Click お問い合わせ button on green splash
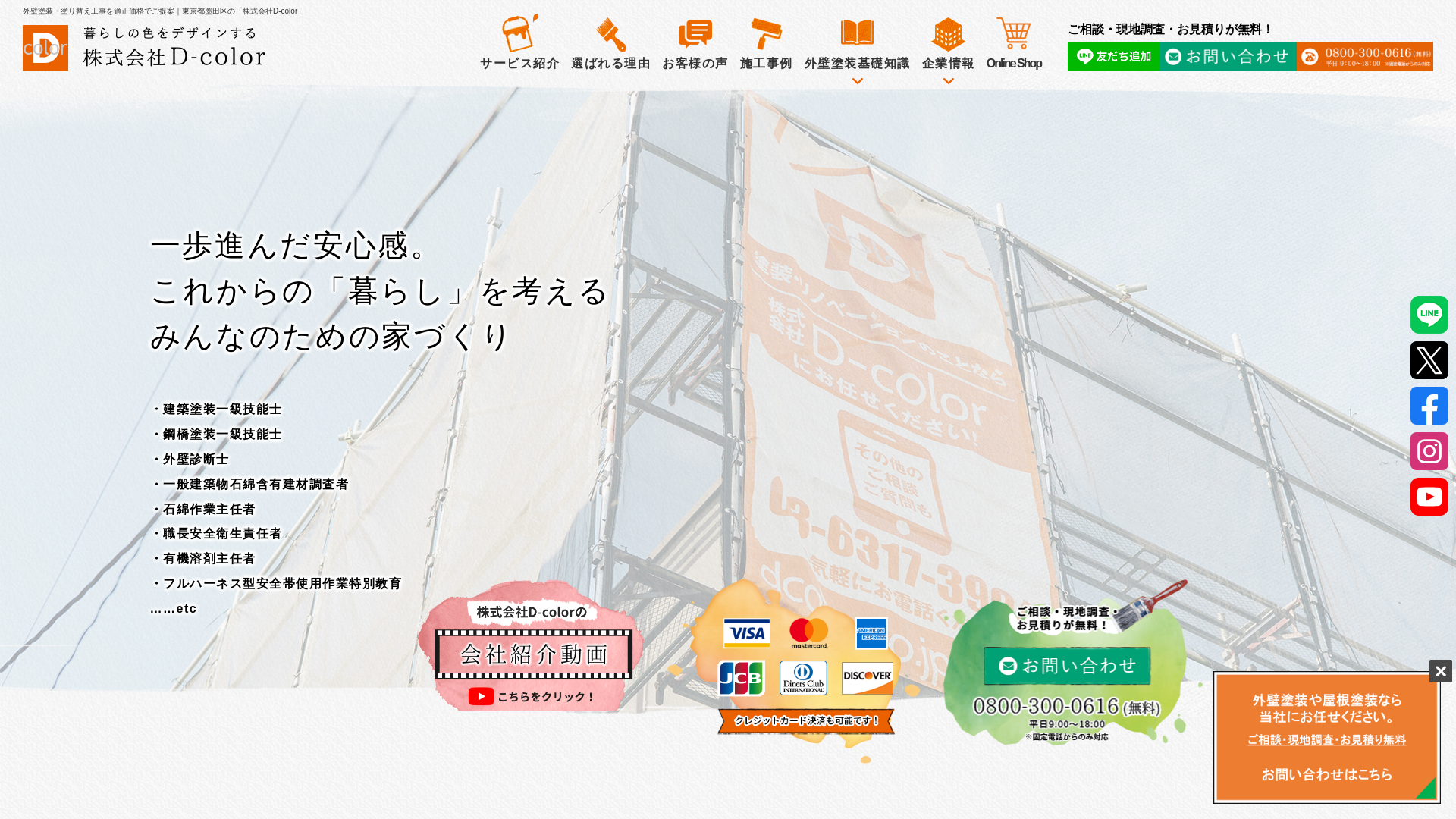 pos(1067,666)
